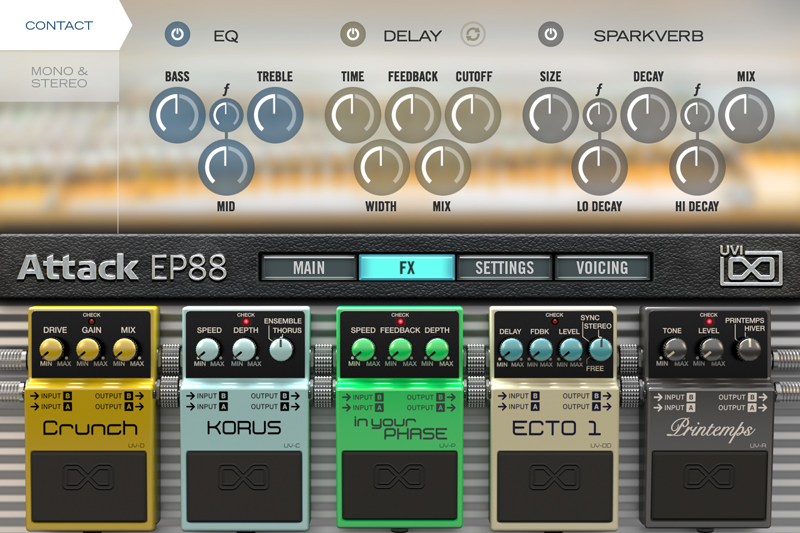Click the Printemps/Hiver selector knob
This screenshot has height=533, width=800.
tap(747, 348)
